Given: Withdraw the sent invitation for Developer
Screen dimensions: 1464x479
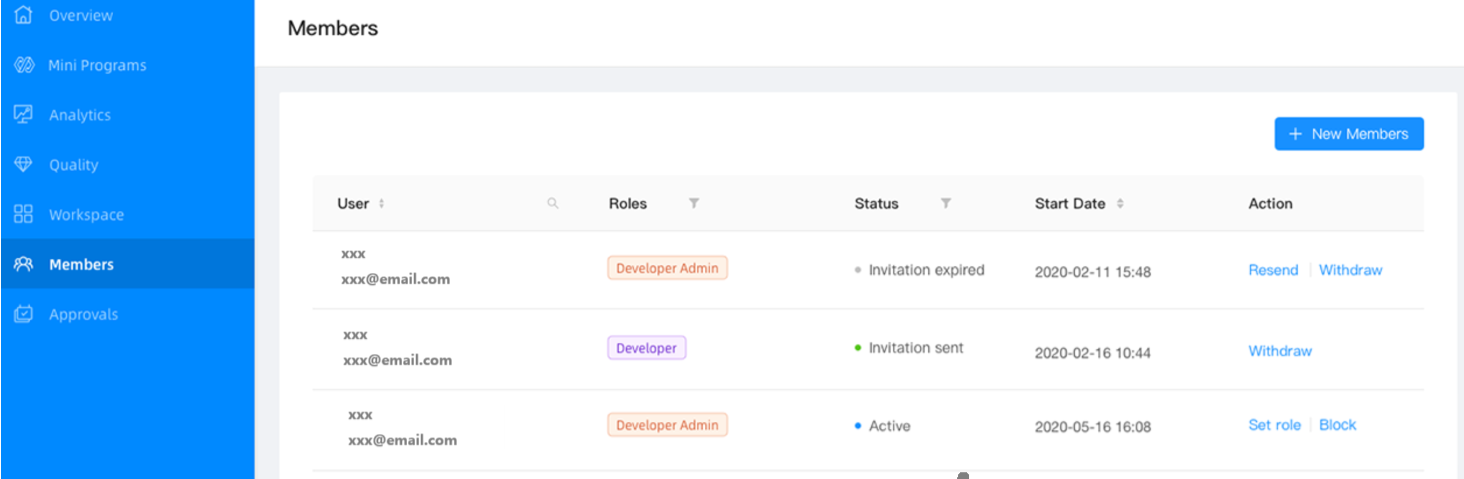Looking at the screenshot, I should coord(1280,351).
